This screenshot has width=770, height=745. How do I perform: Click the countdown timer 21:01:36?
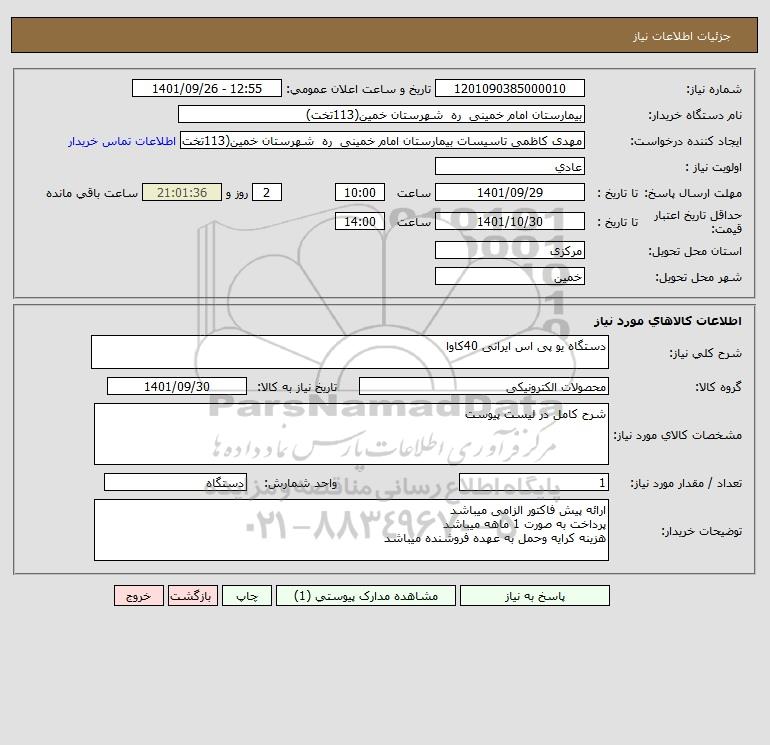(182, 193)
